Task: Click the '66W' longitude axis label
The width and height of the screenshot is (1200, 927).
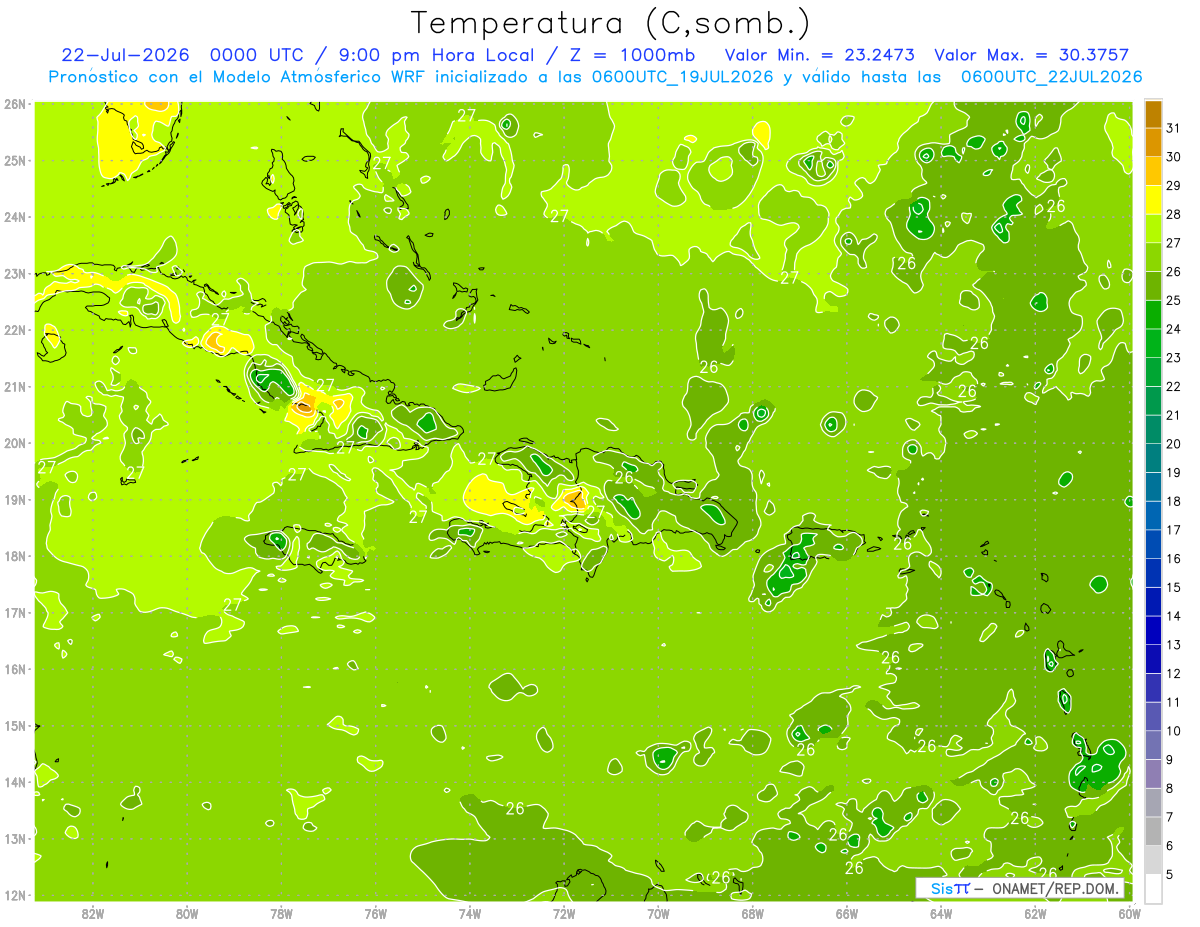Action: [847, 914]
